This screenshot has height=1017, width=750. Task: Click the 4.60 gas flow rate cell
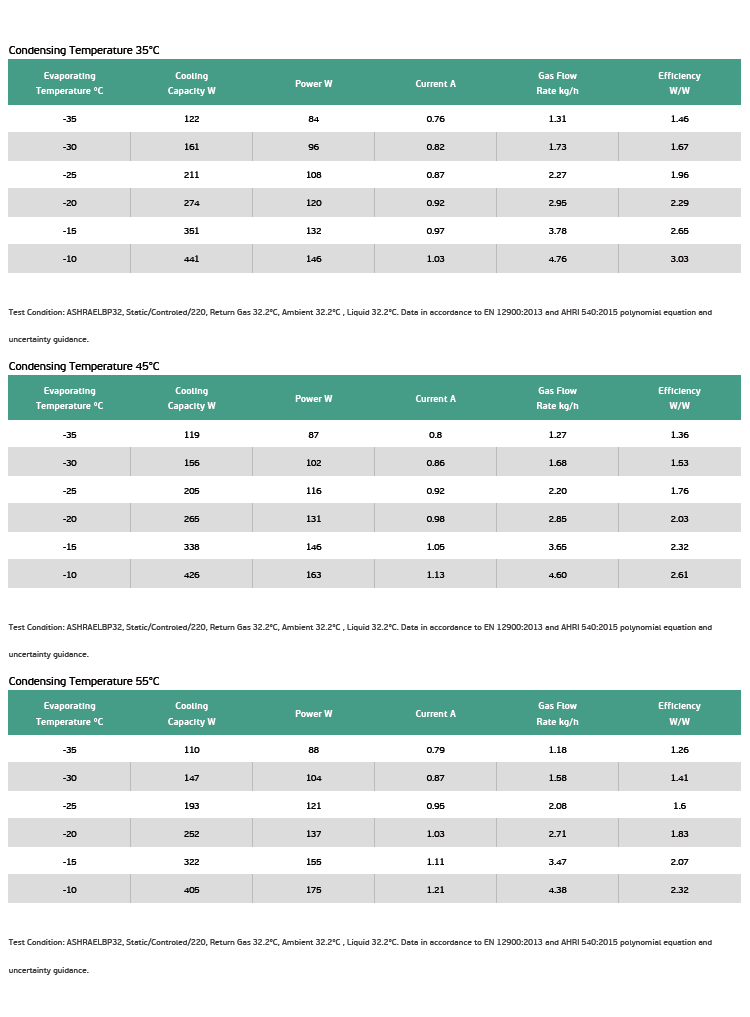click(557, 575)
